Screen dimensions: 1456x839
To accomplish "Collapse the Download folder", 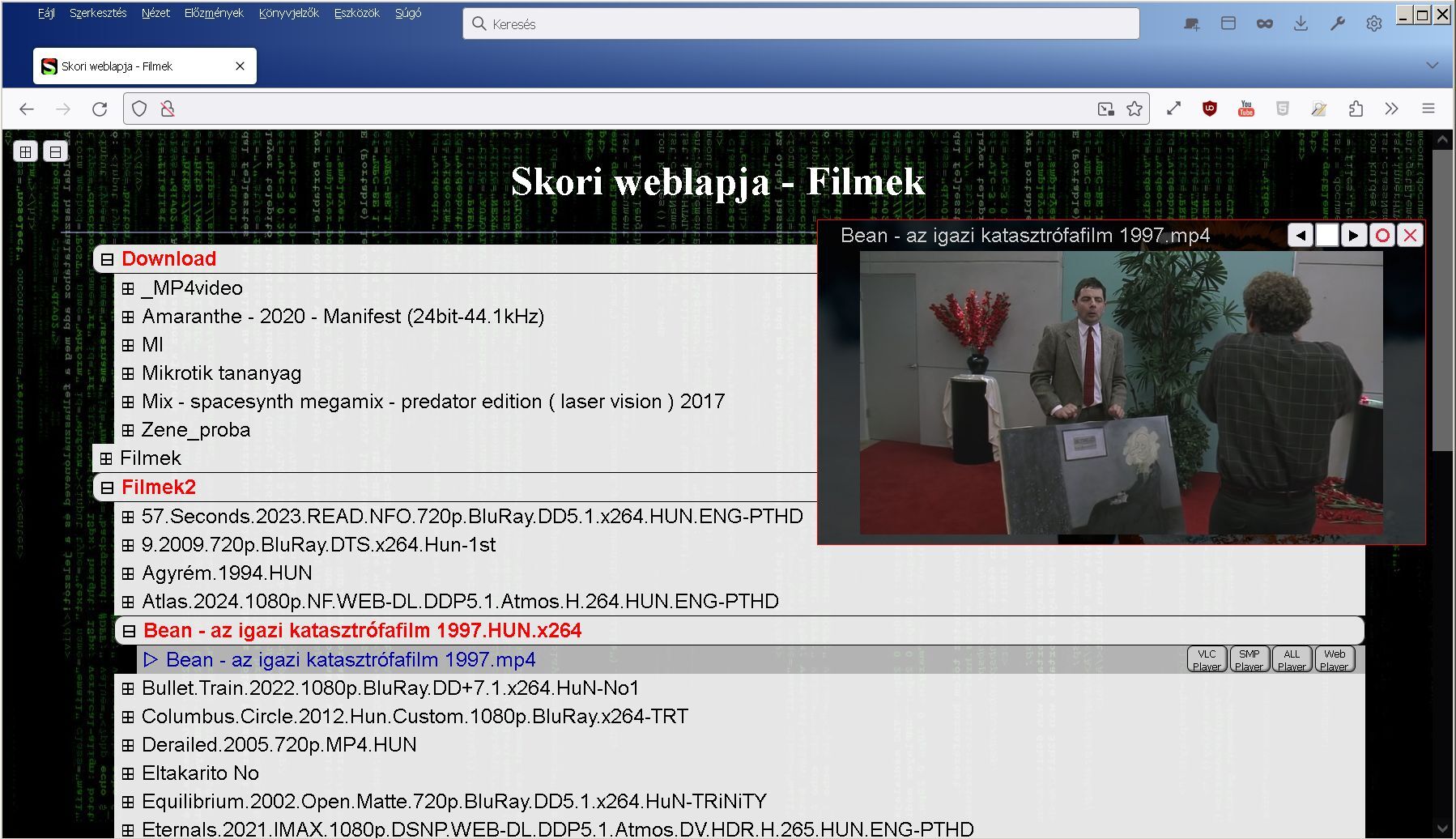I will (x=107, y=259).
